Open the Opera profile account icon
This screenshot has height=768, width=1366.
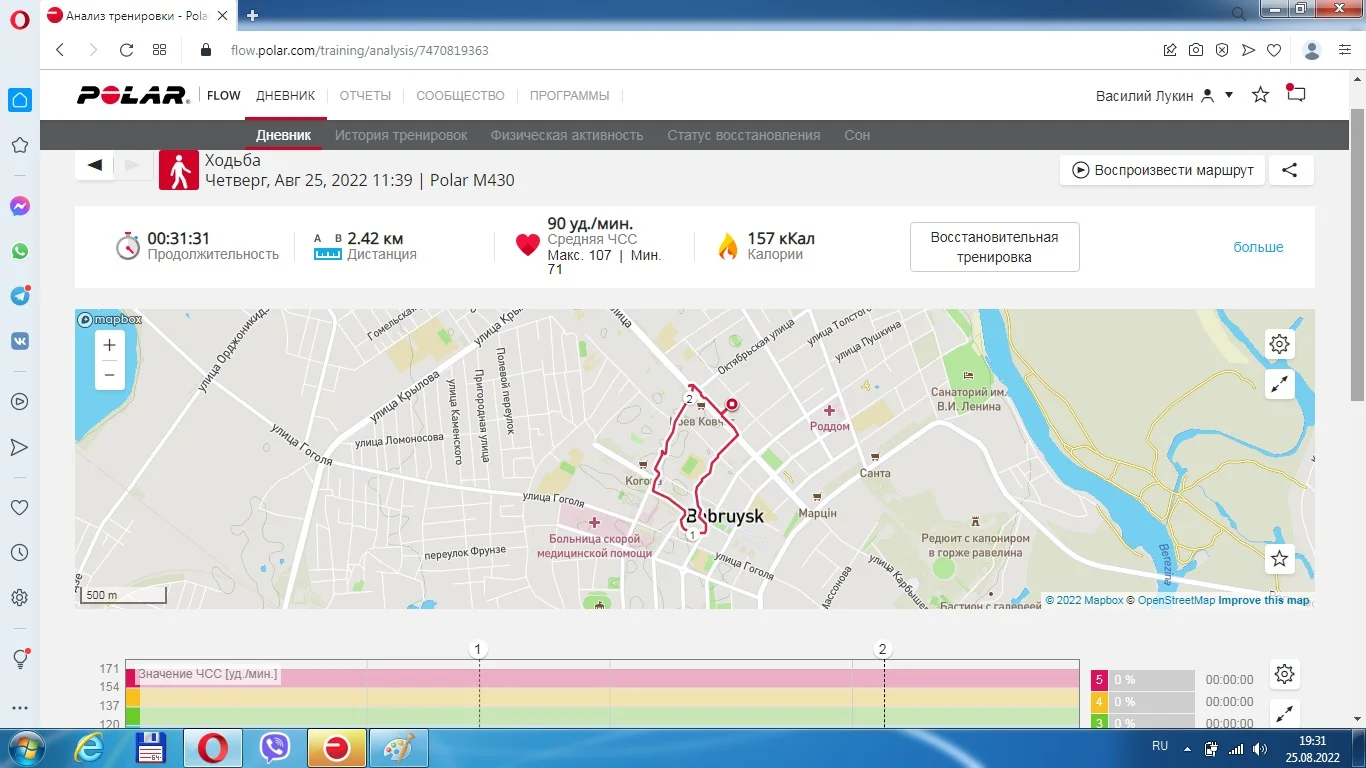pos(1313,50)
